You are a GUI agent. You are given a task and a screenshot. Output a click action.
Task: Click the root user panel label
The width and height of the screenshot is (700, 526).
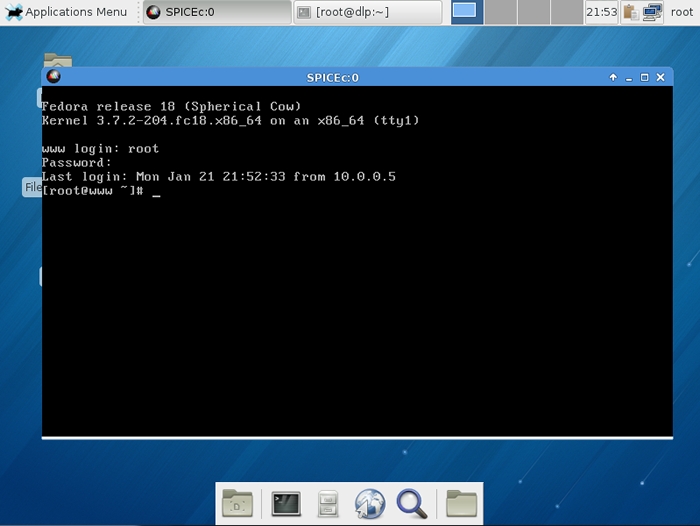pos(682,12)
